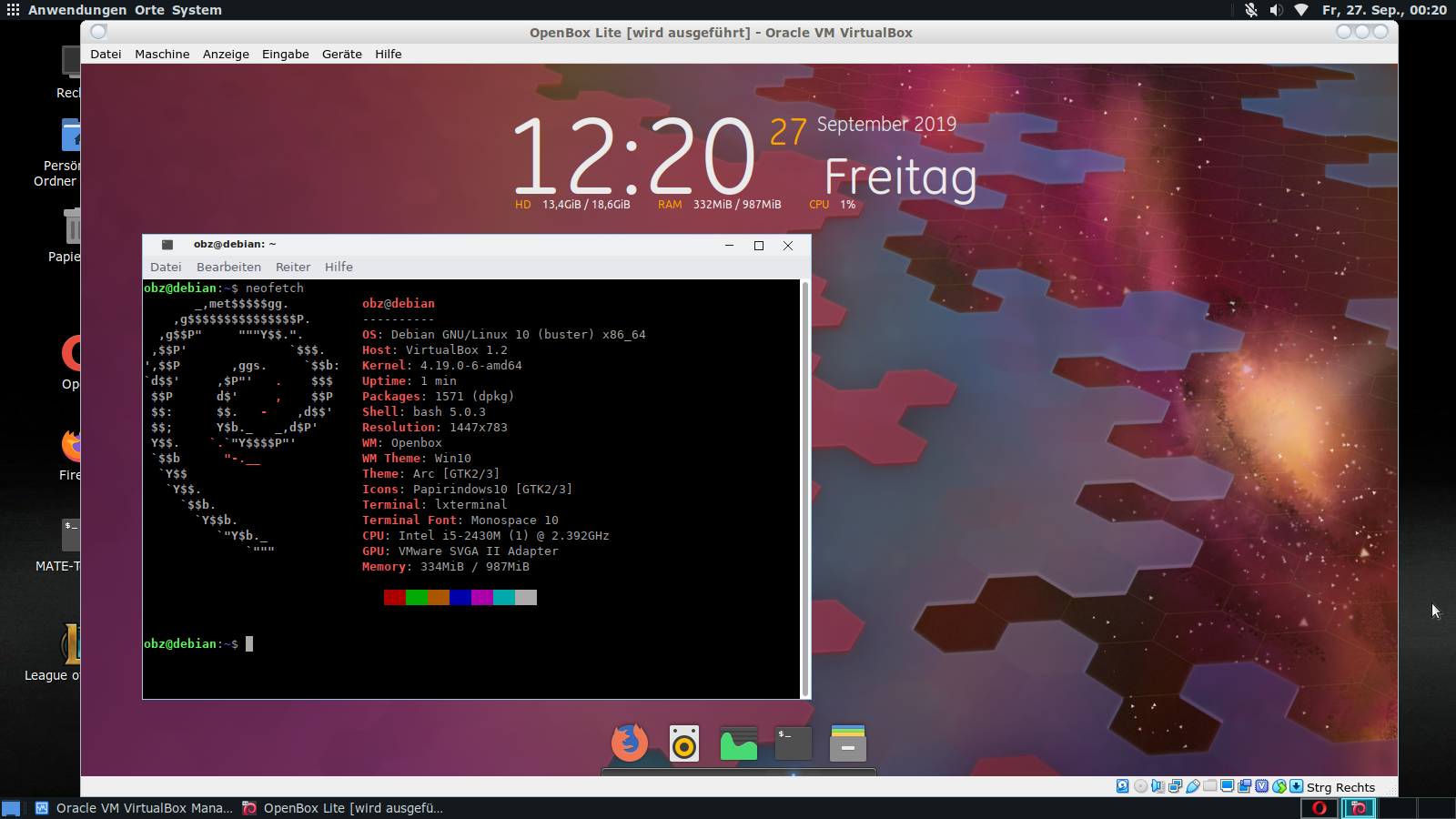1456x819 pixels.
Task: Launch the speaker music player dock icon
Action: [x=684, y=743]
